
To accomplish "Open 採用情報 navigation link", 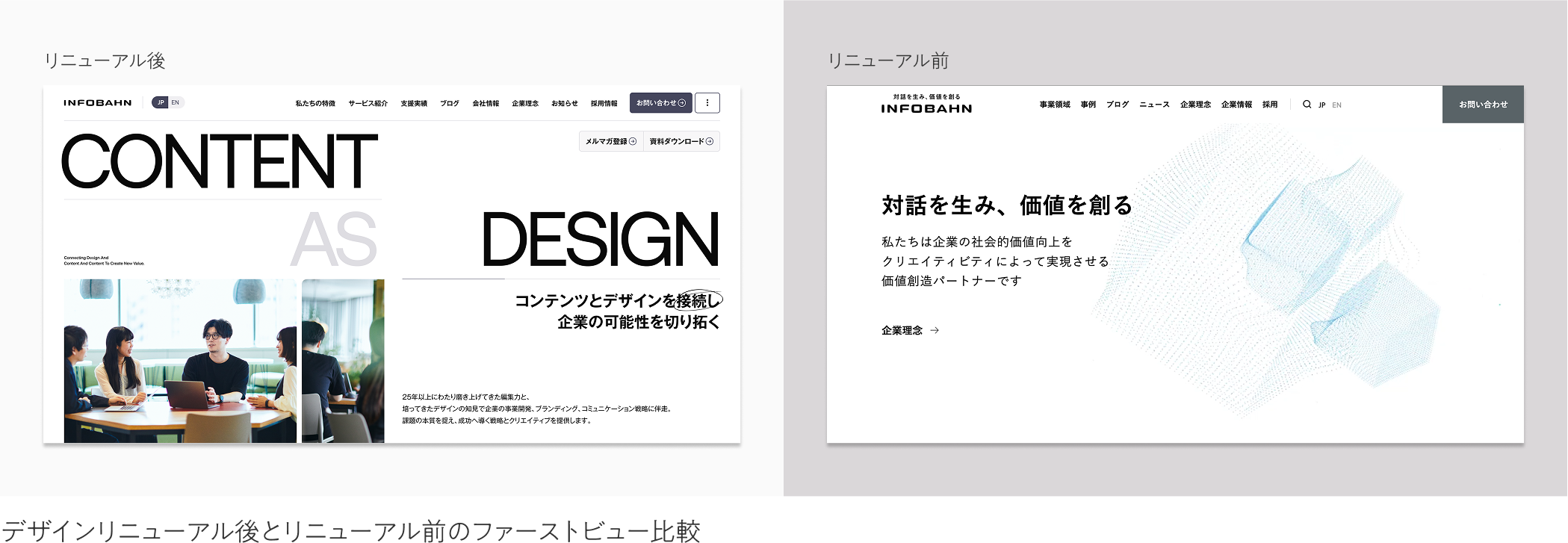I will coord(604,104).
